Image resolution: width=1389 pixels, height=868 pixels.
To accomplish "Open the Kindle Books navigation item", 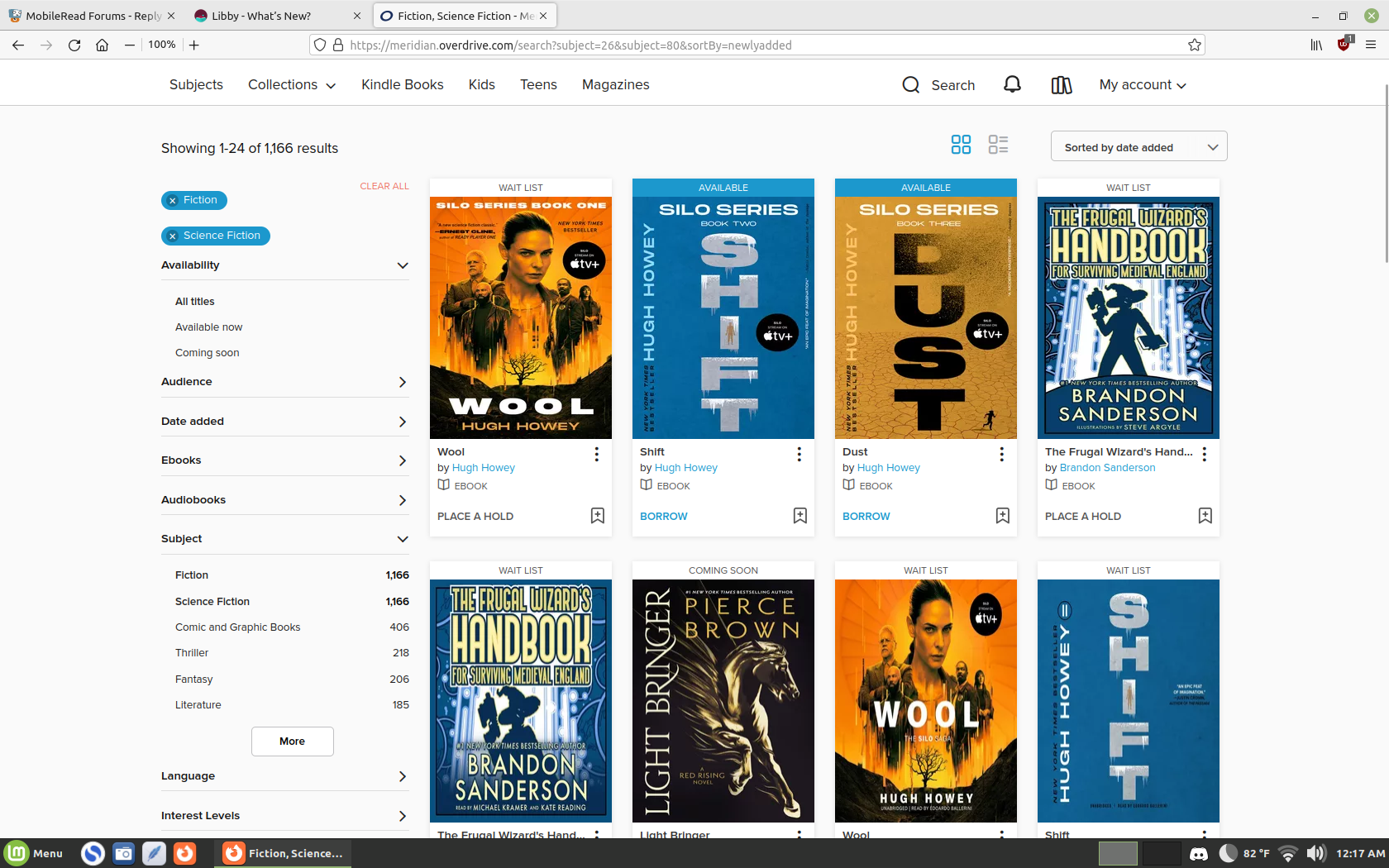I will click(x=403, y=85).
